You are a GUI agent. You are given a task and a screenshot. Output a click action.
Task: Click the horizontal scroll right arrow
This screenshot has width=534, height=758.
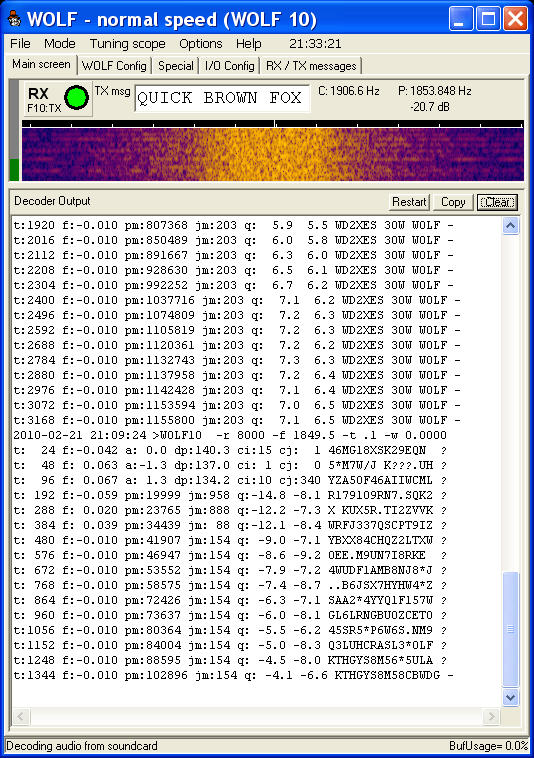pyautogui.click(x=491, y=716)
